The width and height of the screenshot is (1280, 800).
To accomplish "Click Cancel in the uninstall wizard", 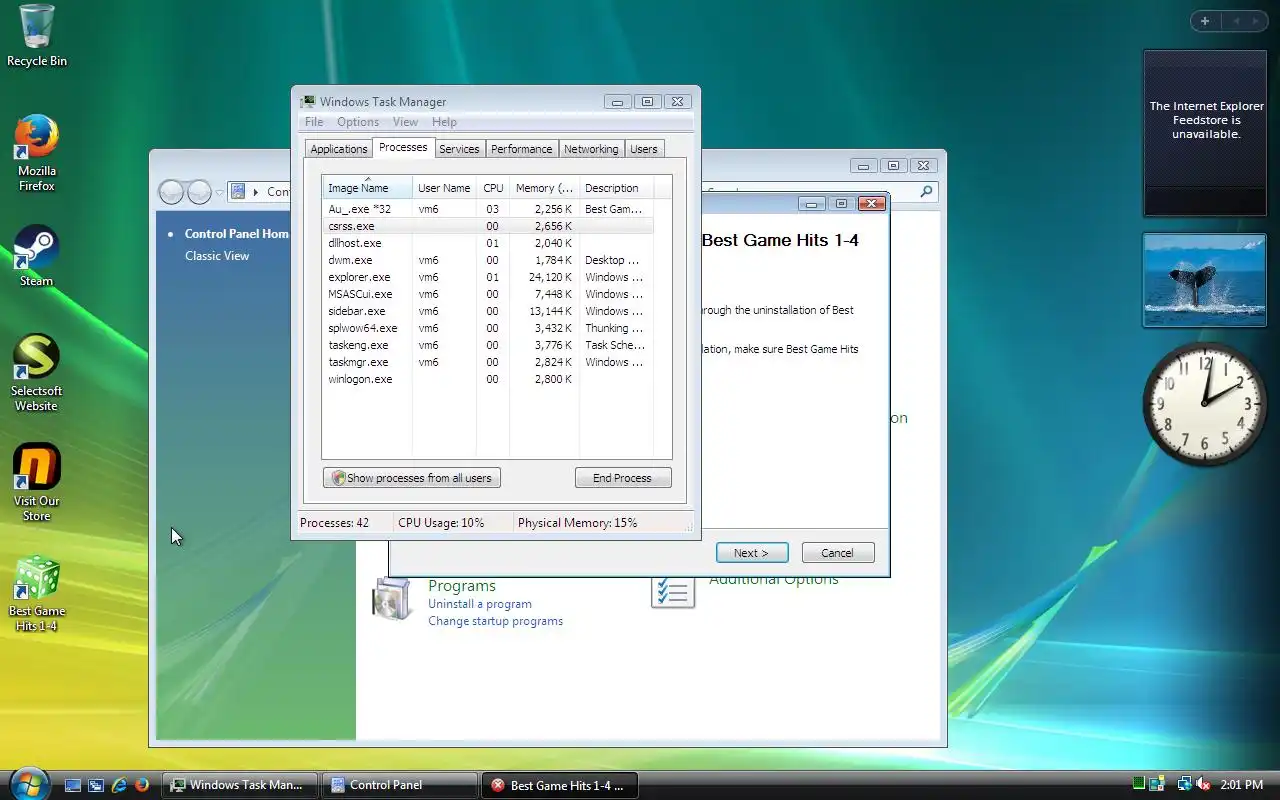I will point(837,553).
